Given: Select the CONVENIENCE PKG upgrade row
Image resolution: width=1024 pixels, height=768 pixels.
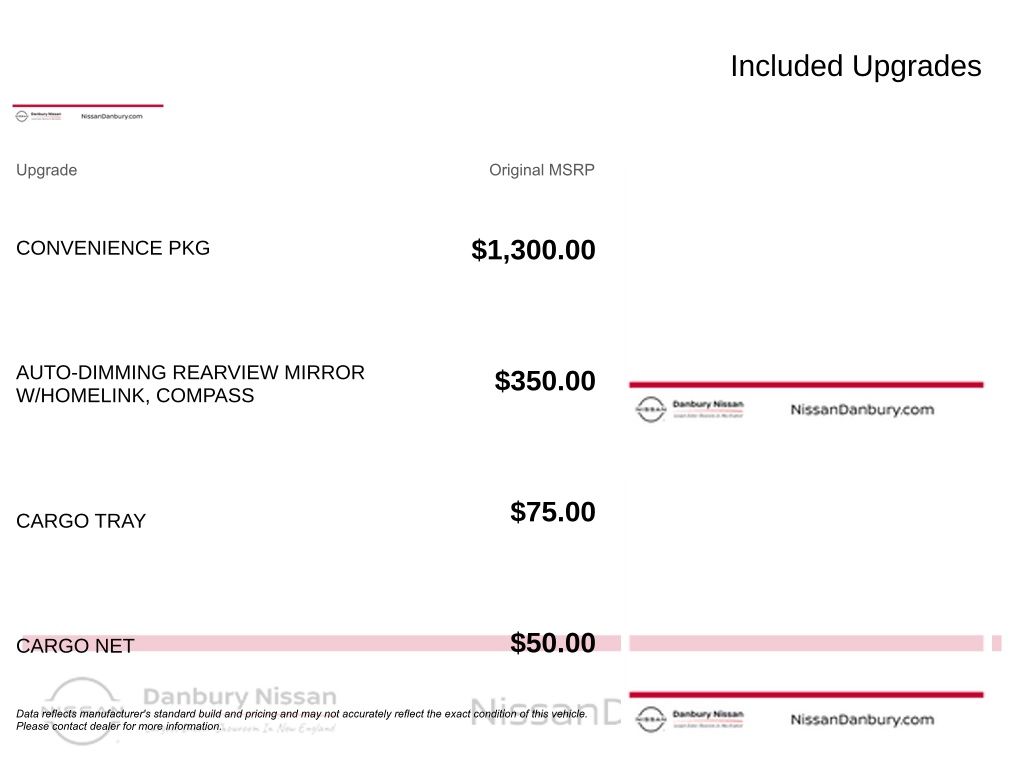Looking at the screenshot, I should [113, 248].
